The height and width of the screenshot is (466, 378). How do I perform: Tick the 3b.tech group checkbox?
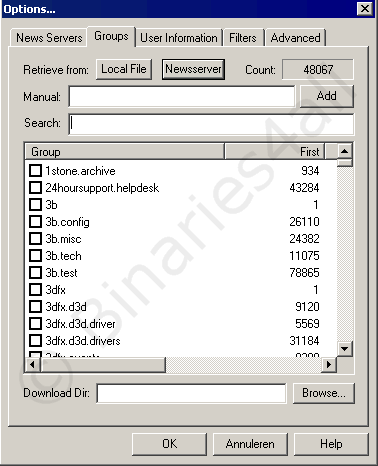(35, 256)
